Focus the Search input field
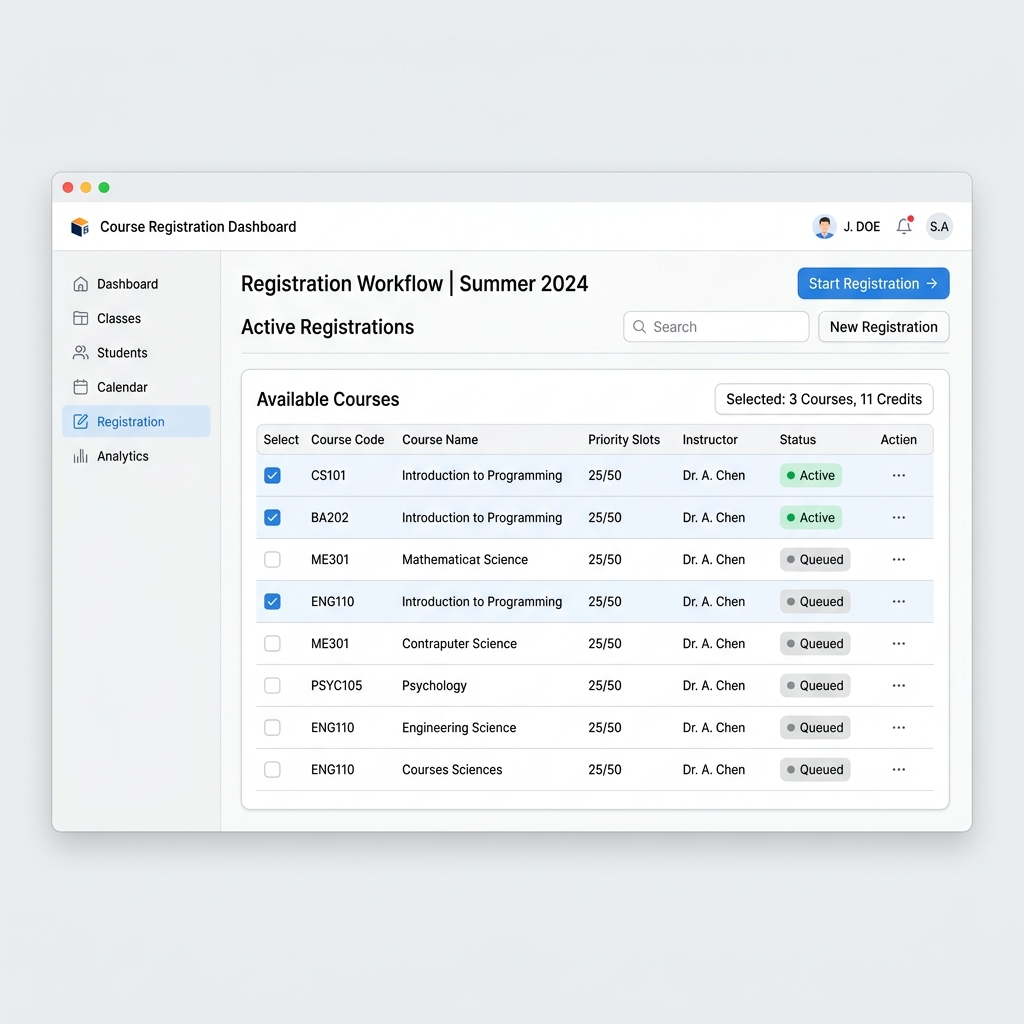The height and width of the screenshot is (1024, 1024). point(716,327)
